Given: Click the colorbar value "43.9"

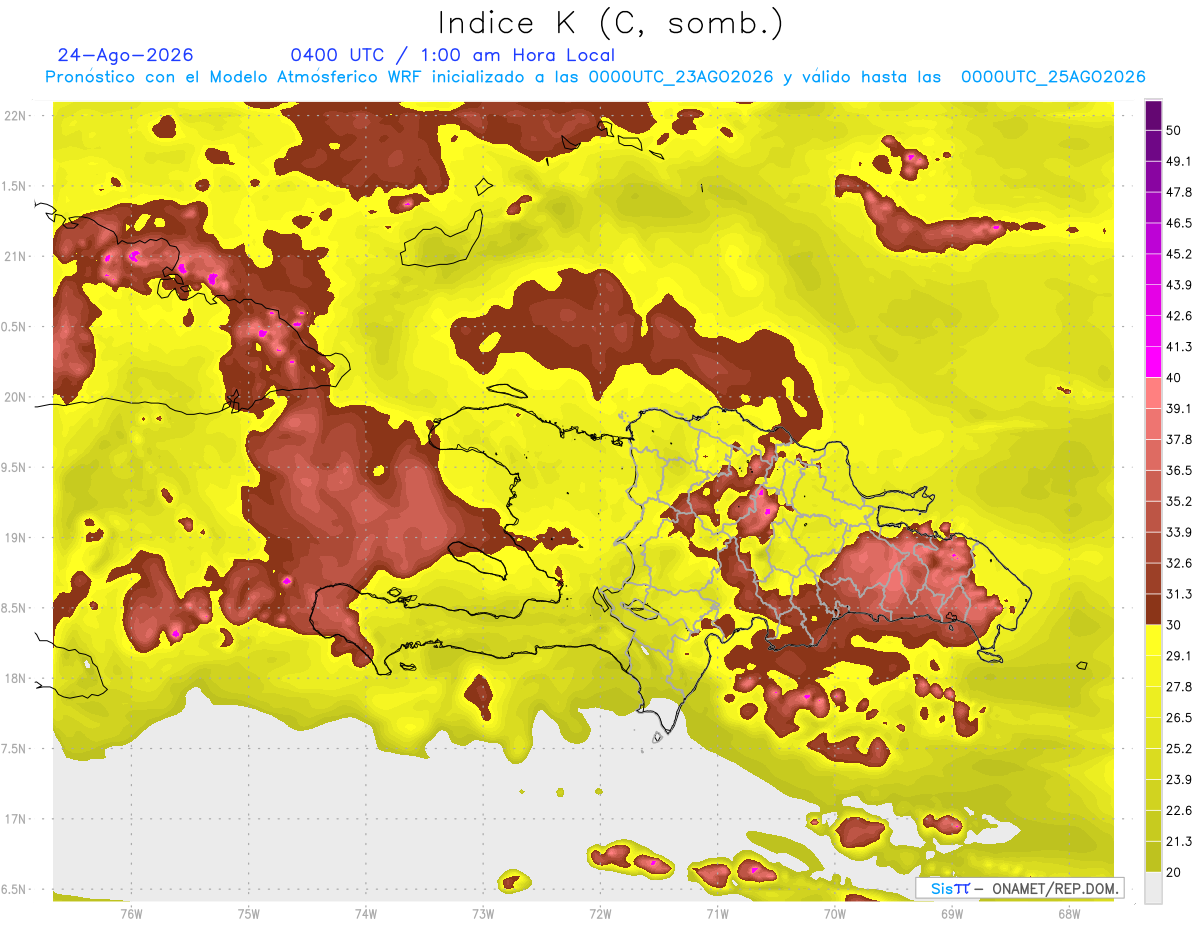Looking at the screenshot, I should (x=1179, y=285).
